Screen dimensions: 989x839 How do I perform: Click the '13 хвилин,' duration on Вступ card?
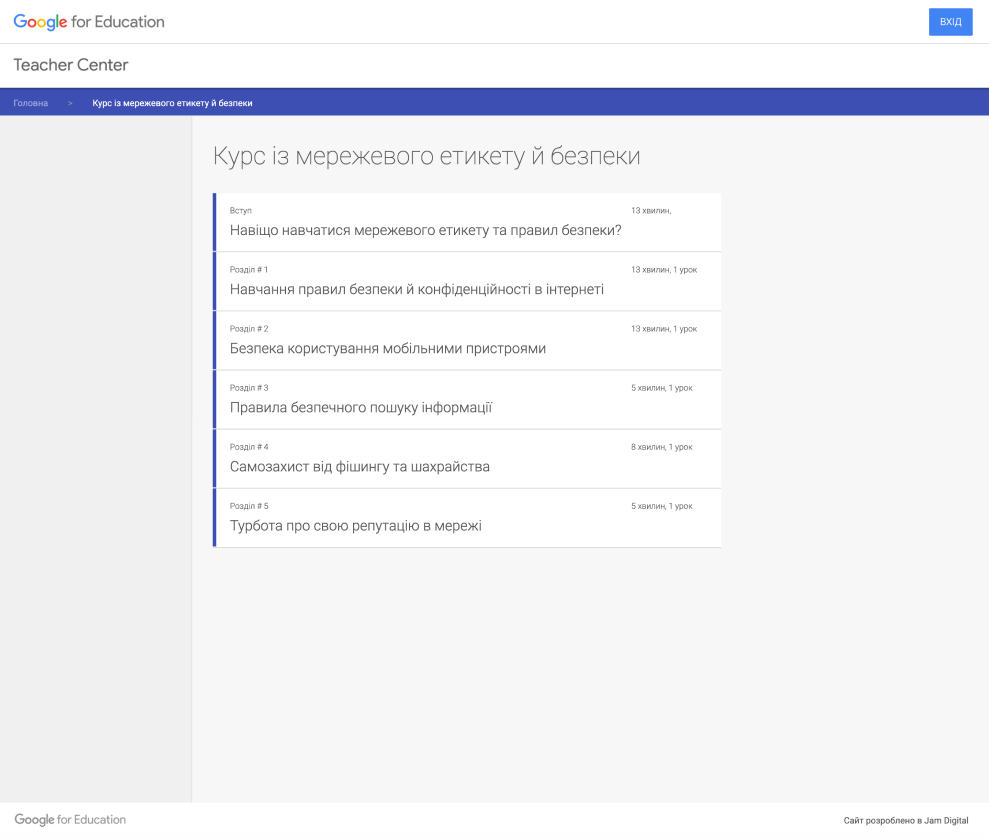click(x=651, y=211)
